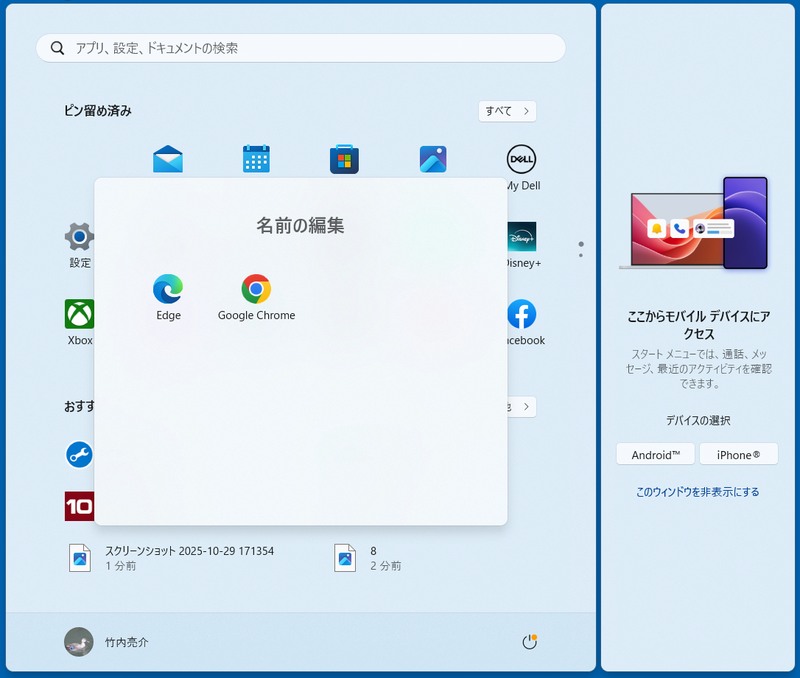Screen dimensions: 800x678
Task: Click the phone and laptop illustration
Action: click(693, 223)
